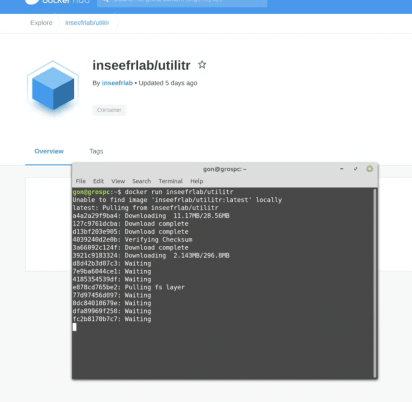Select the Overview tab
Image resolution: width=412 pixels, height=402 pixels.
coord(49,151)
